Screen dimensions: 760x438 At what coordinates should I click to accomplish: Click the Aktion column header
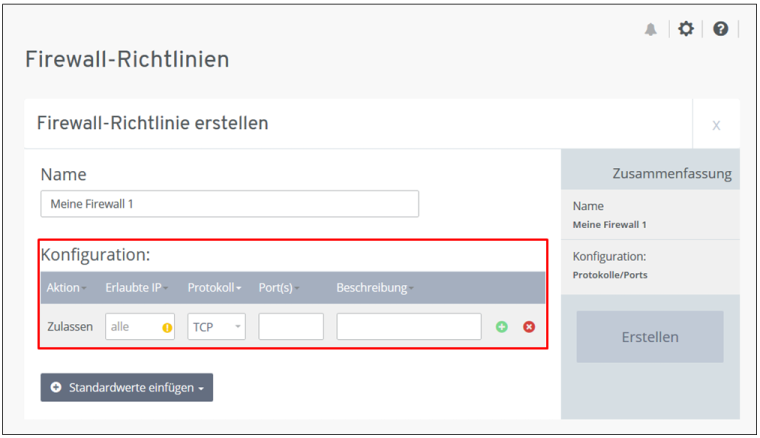point(65,288)
